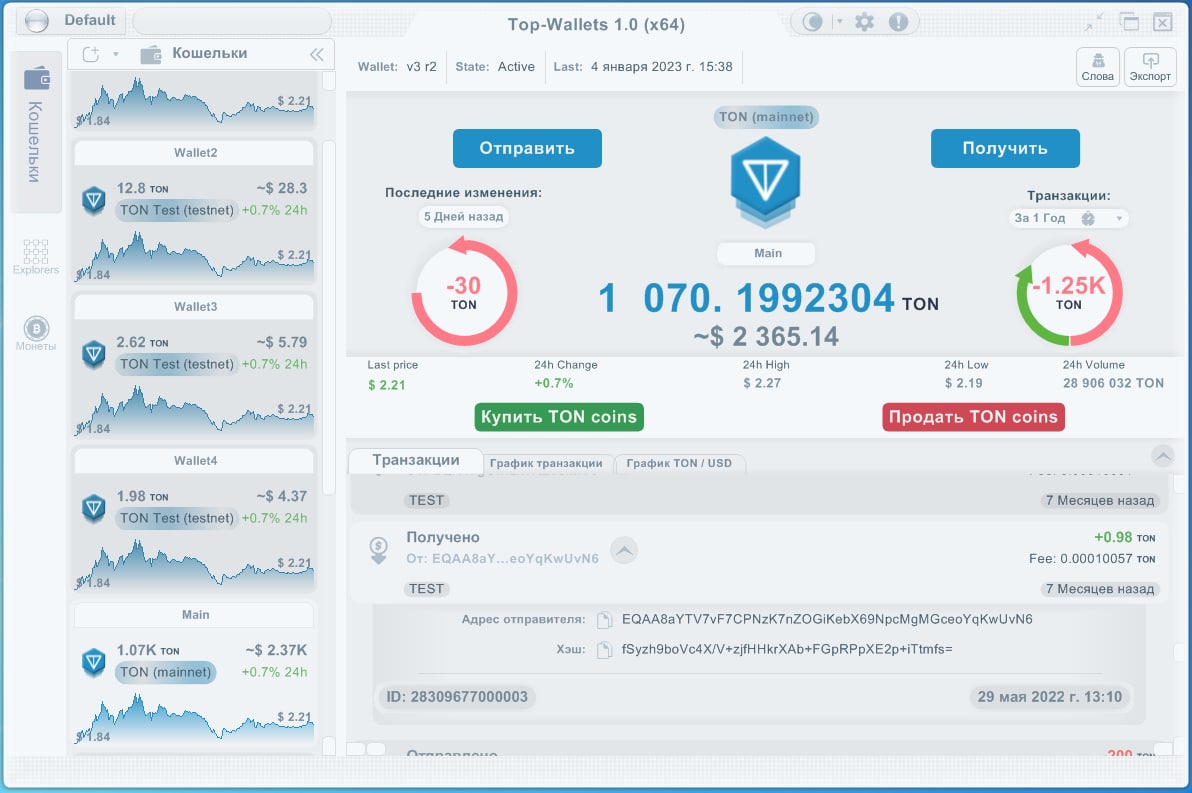Click Купить TON coins
The width and height of the screenshot is (1192, 793).
(x=559, y=417)
